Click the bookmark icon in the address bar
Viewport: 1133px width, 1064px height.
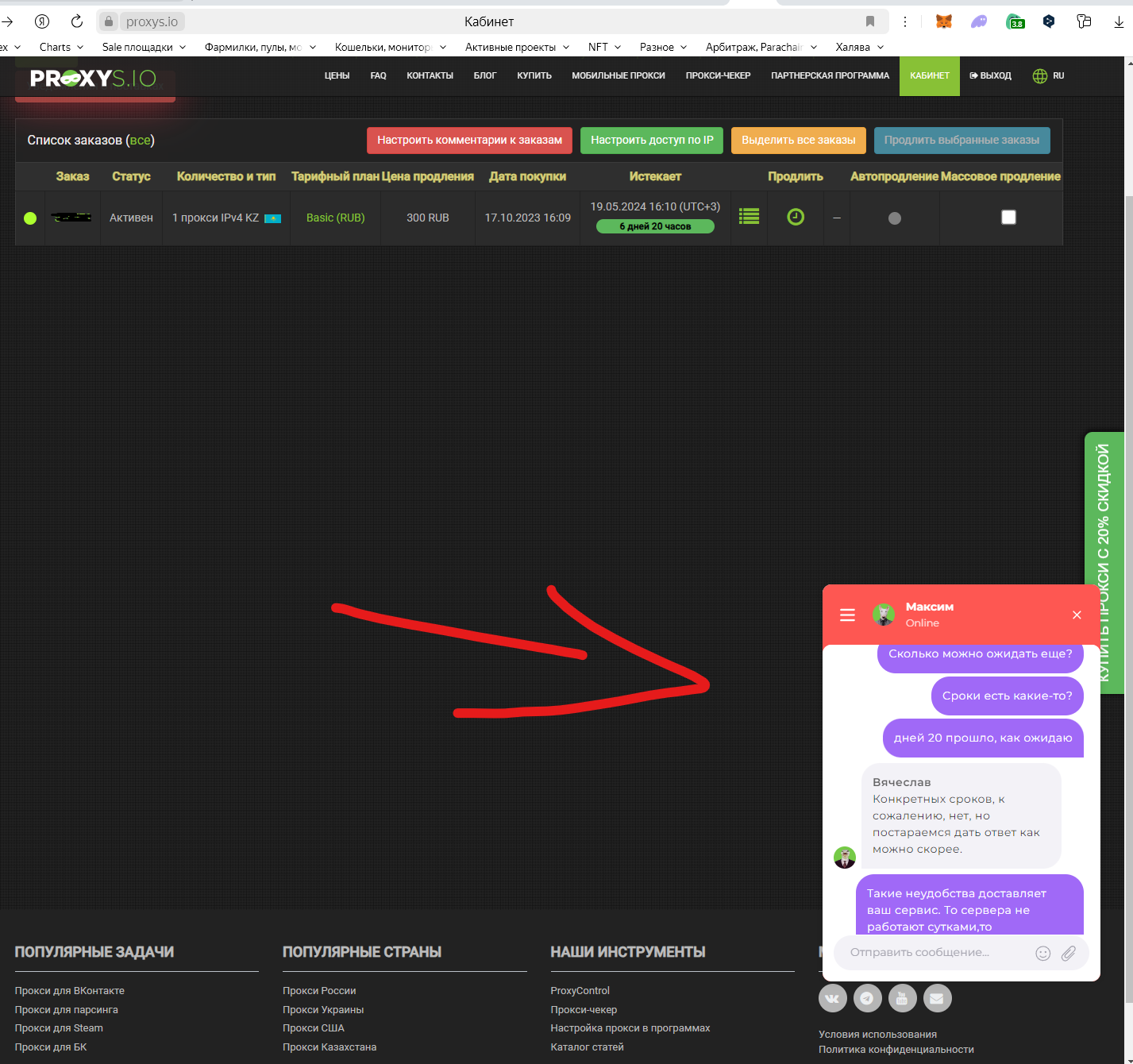(870, 21)
